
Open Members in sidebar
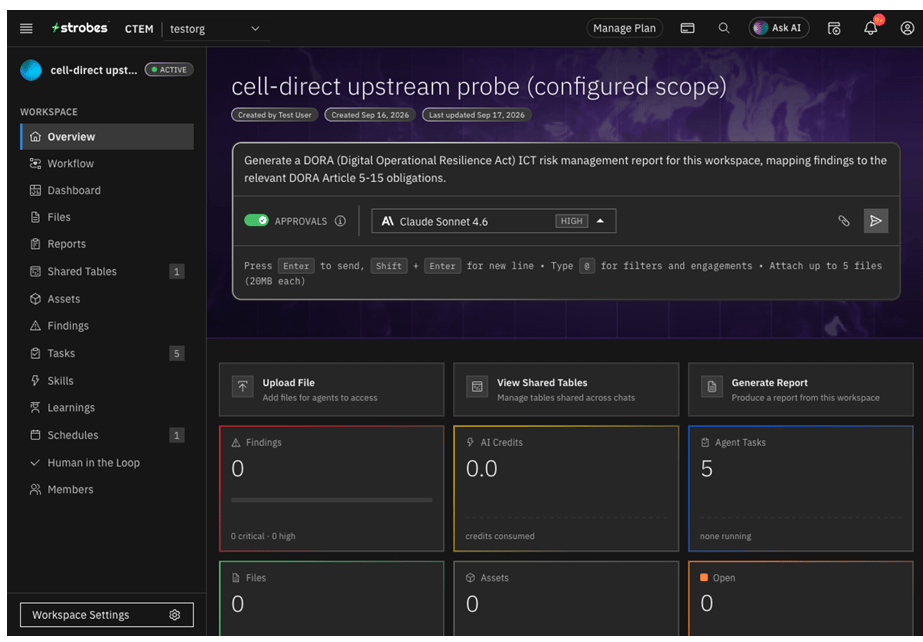pos(107,489)
